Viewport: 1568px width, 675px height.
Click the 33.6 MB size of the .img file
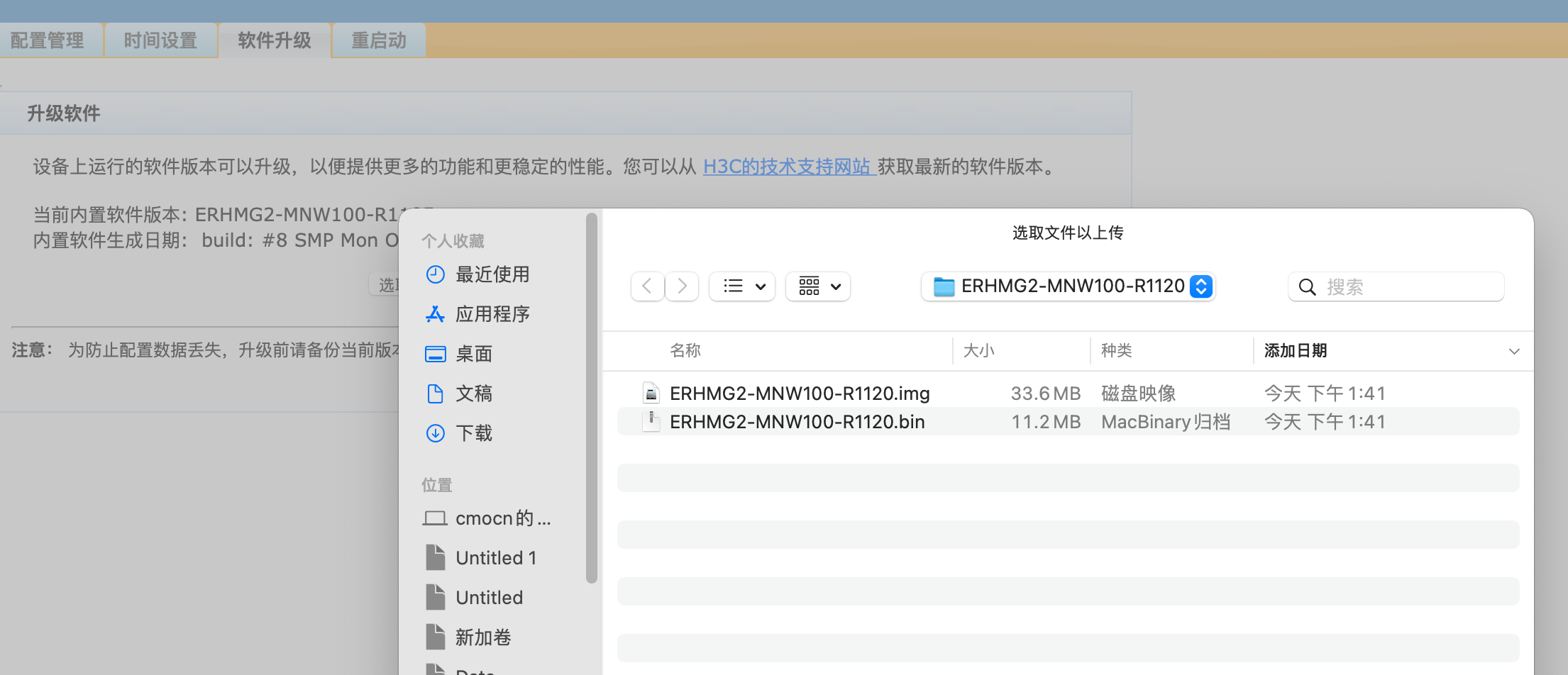tap(1046, 394)
